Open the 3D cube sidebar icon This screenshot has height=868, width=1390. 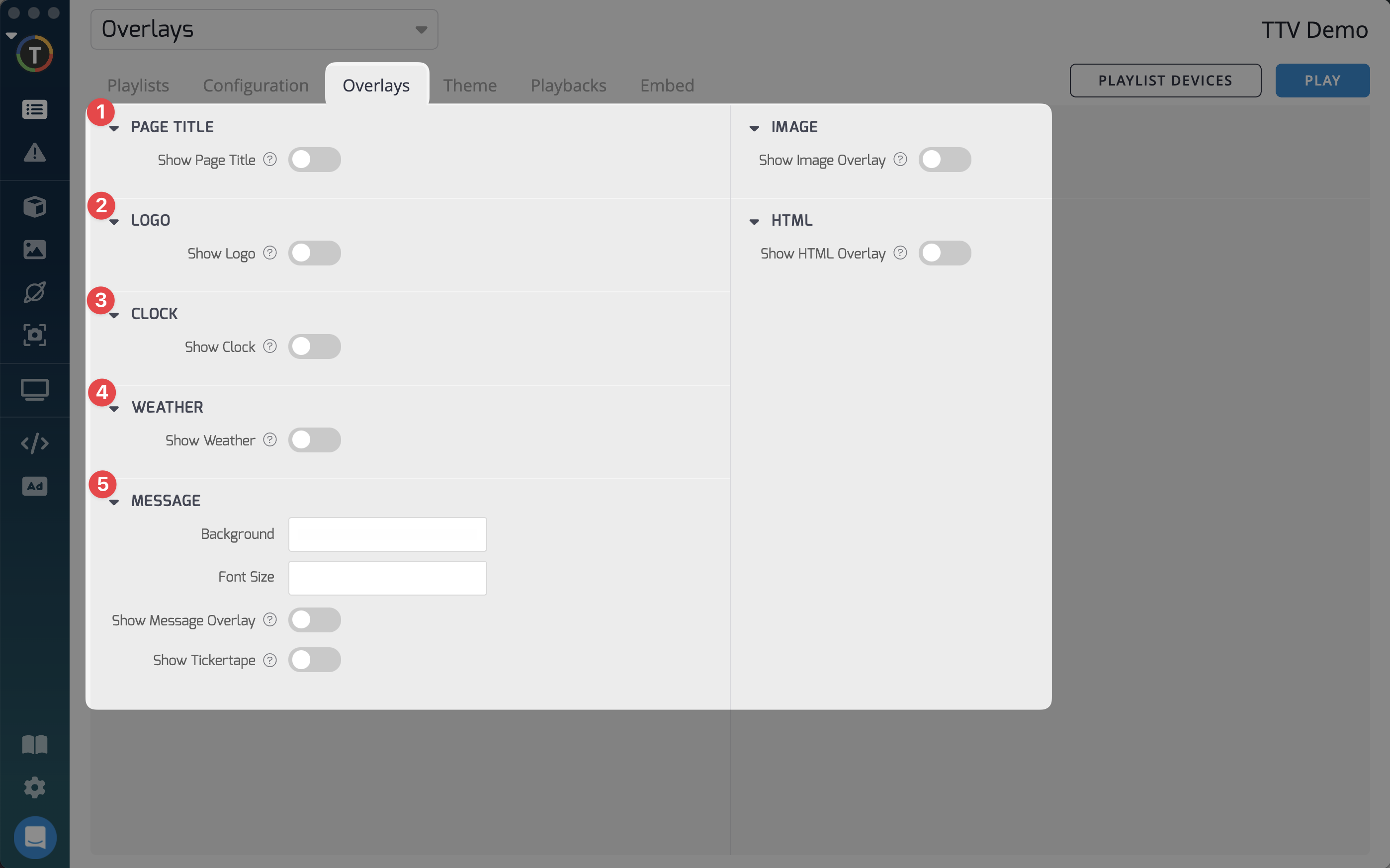(34, 207)
